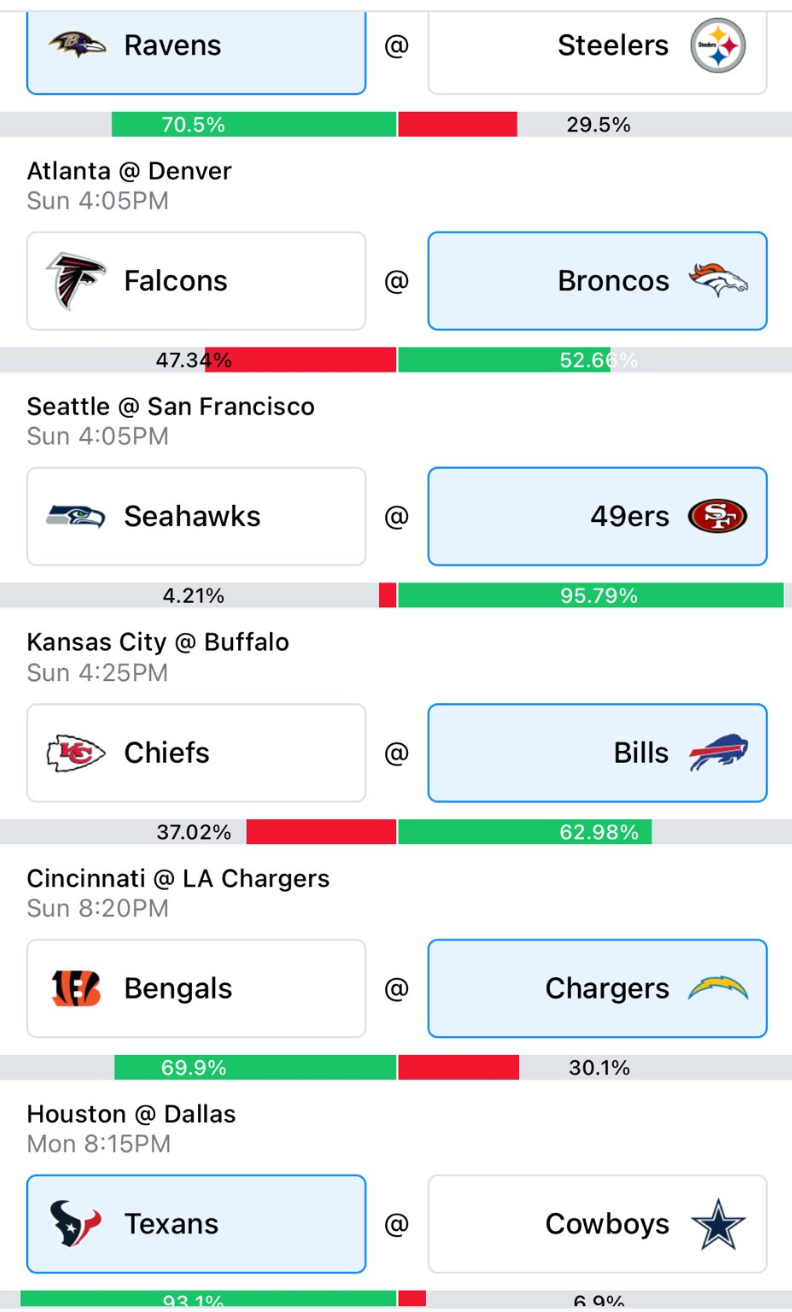
Task: Select Bengals as the pick
Action: point(196,989)
